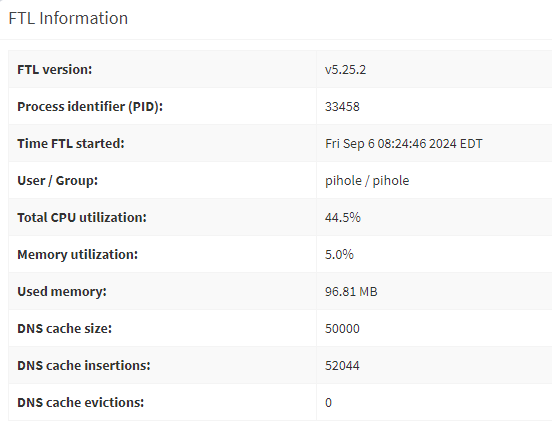Click the 50000 cache size value
Screen dimensions: 552x425
pos(342,329)
